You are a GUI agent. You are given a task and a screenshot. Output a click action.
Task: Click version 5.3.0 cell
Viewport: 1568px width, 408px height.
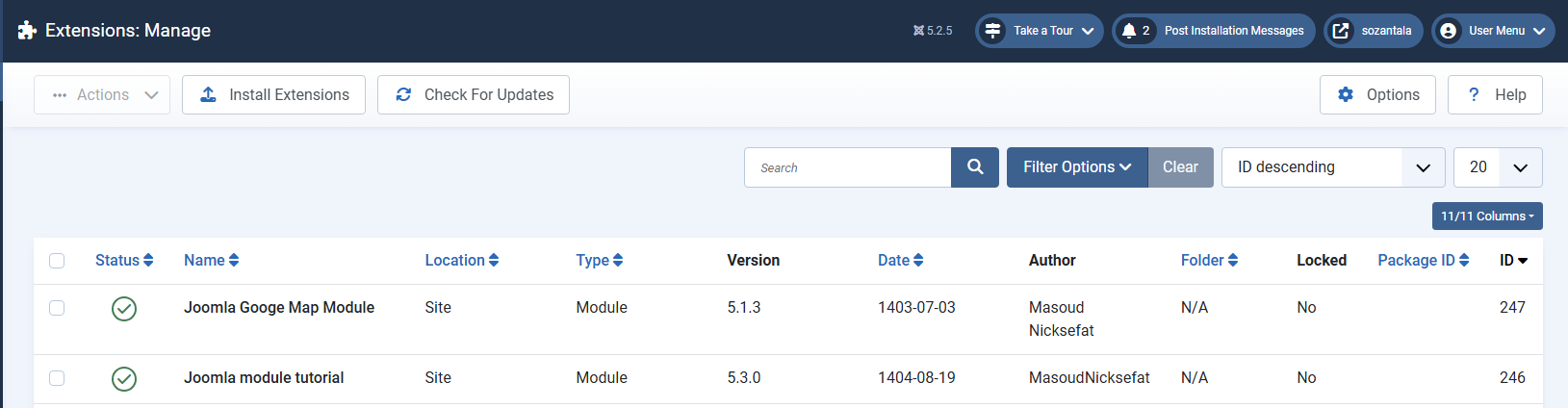point(744,378)
